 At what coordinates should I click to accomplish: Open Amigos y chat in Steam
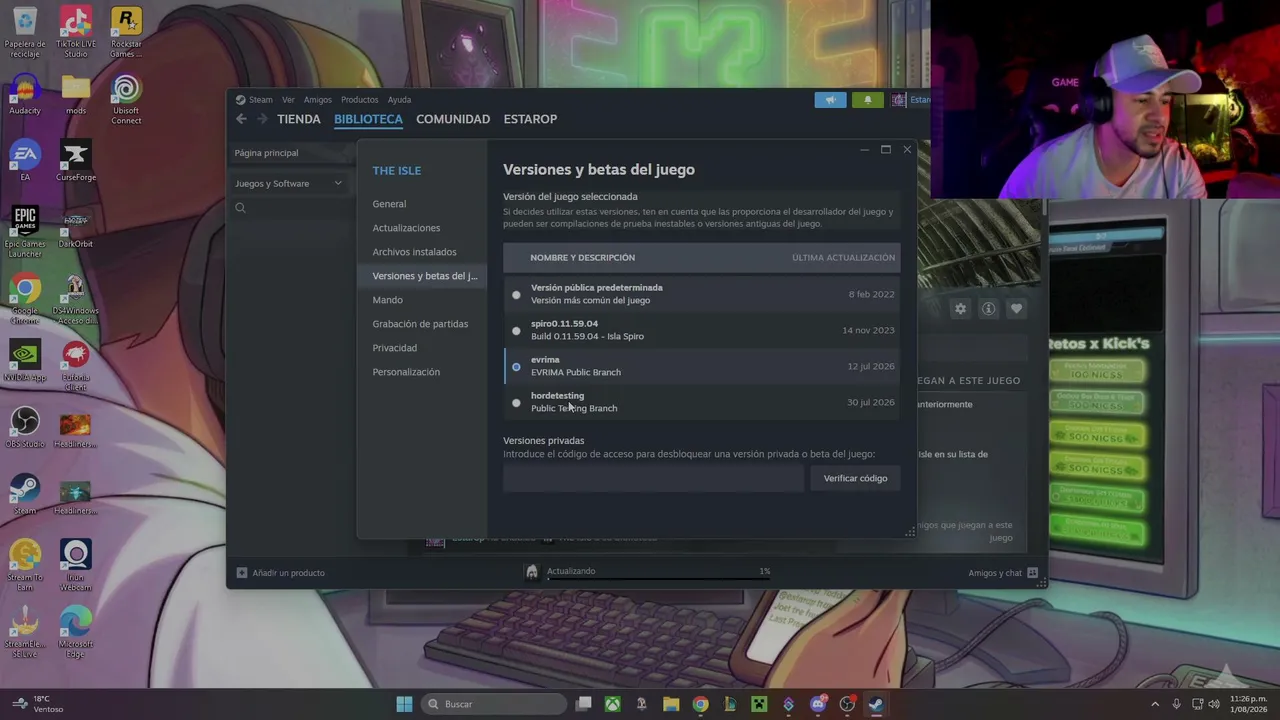pyautogui.click(x=1003, y=573)
